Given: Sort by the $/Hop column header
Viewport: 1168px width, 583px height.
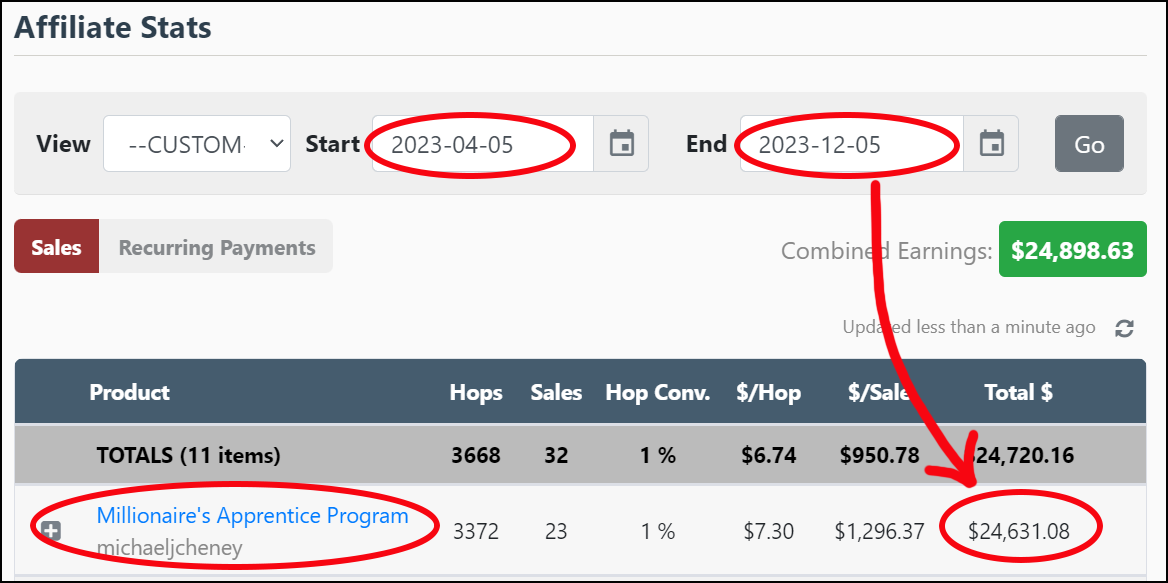Looking at the screenshot, I should pyautogui.click(x=770, y=392).
